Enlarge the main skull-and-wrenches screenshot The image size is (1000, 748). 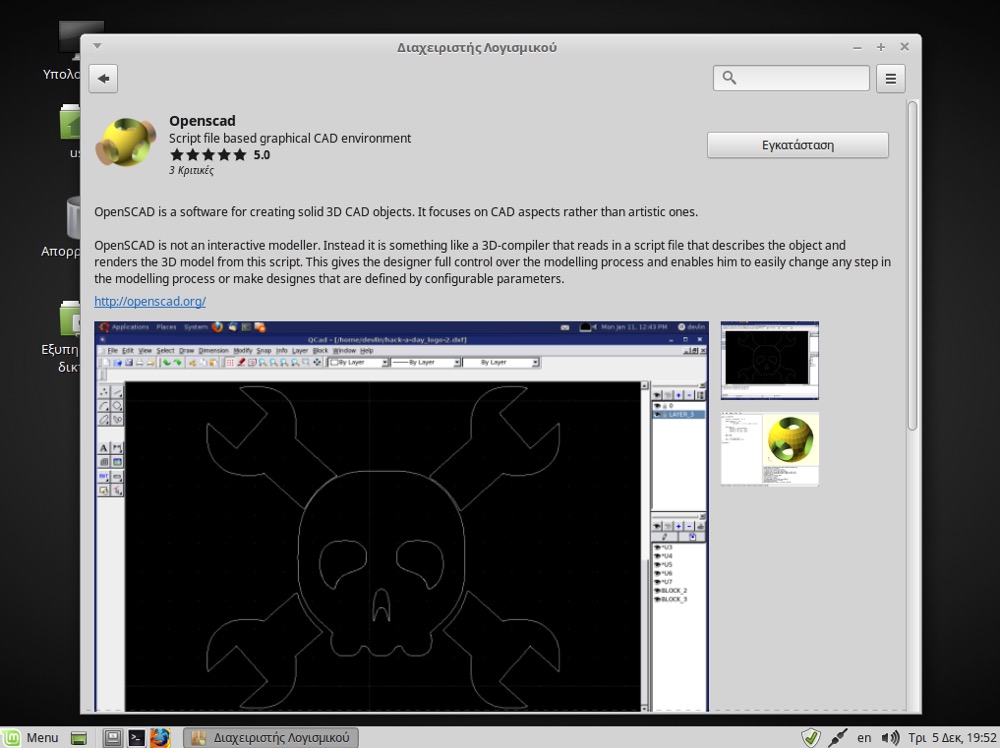[x=401, y=516]
